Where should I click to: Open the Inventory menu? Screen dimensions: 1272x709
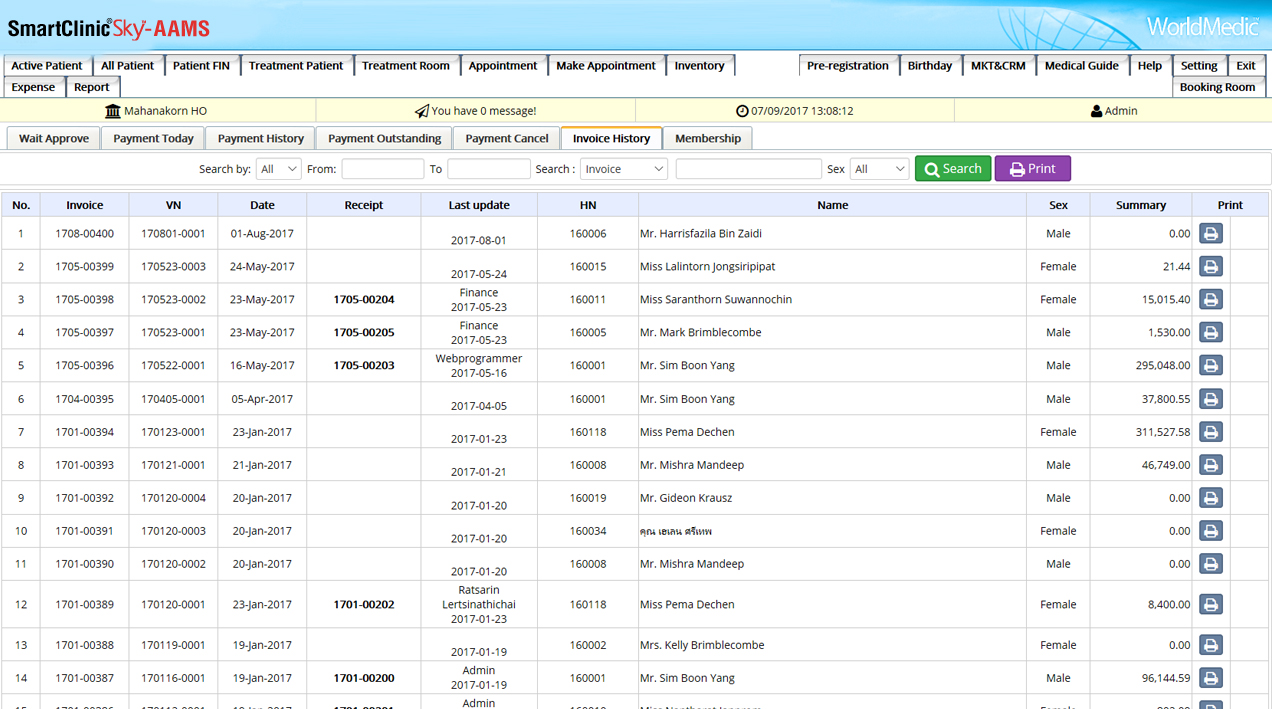pos(699,66)
